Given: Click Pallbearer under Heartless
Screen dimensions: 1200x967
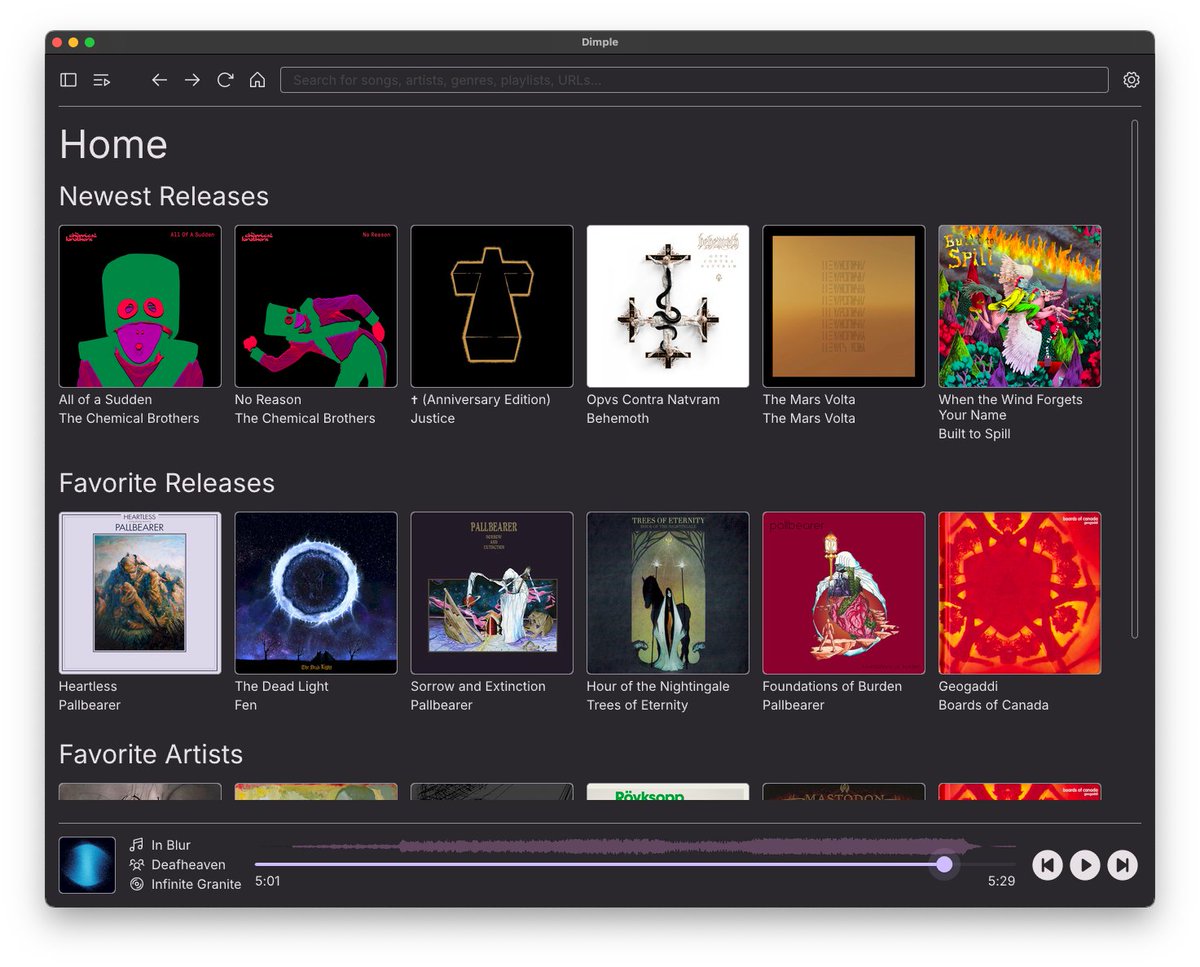Looking at the screenshot, I should pyautogui.click(x=90, y=705).
